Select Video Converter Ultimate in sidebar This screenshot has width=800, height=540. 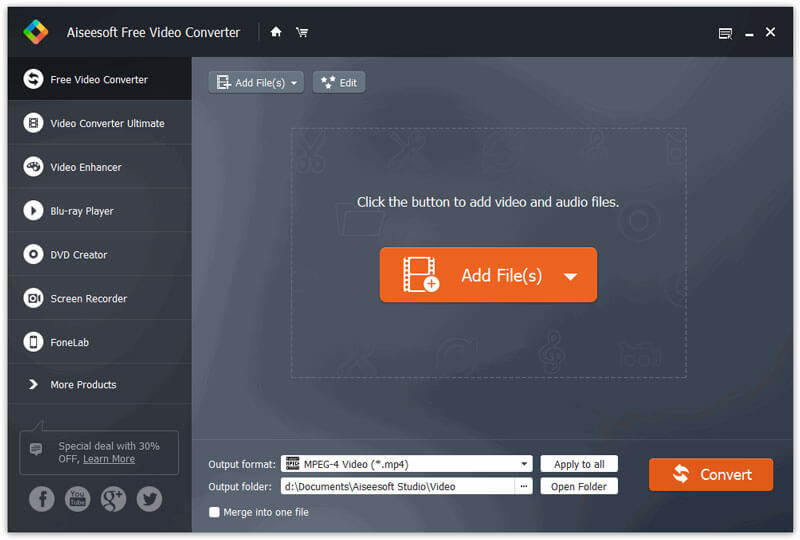[x=107, y=124]
